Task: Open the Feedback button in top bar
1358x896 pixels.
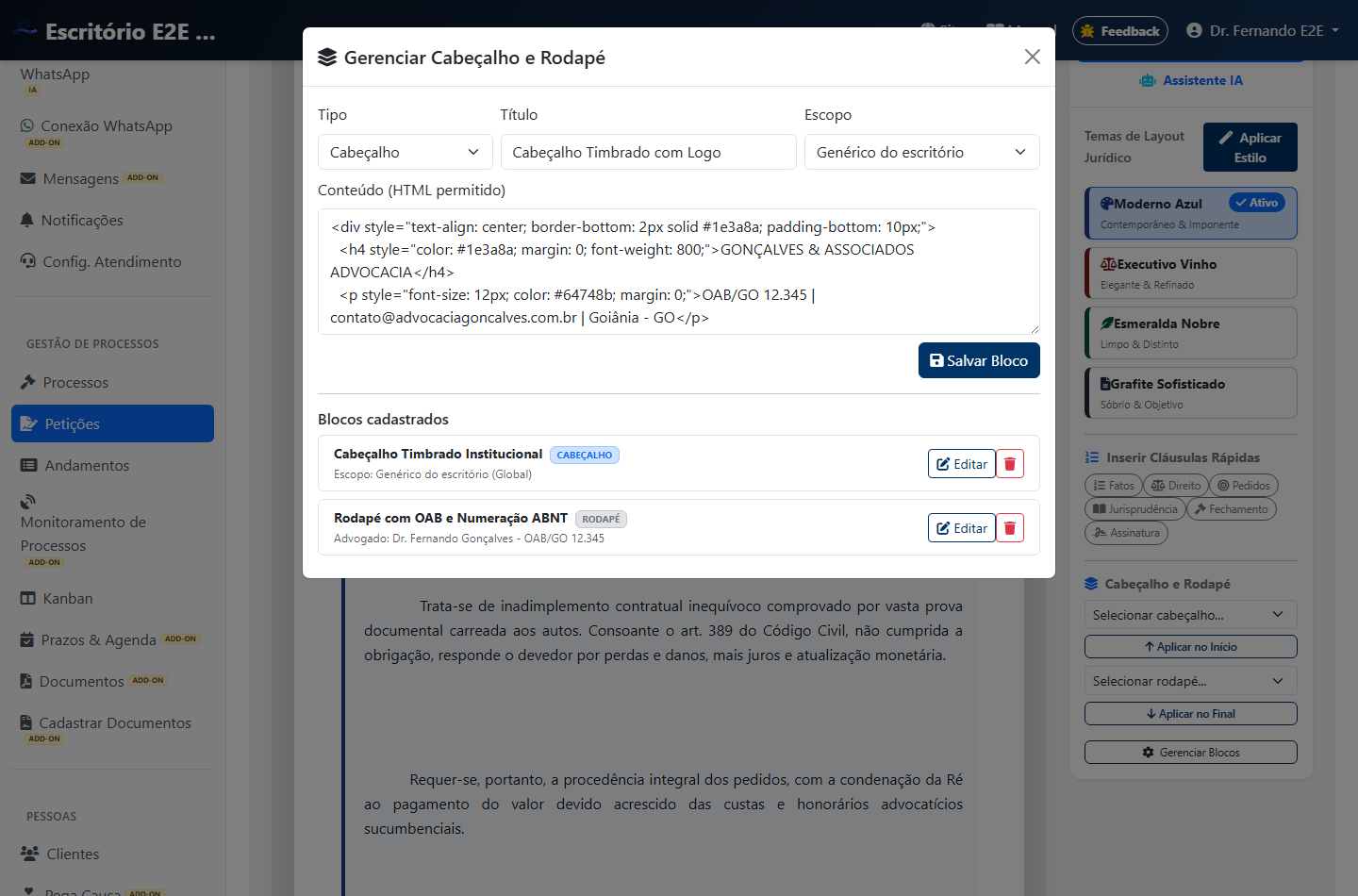Action: 1120,31
